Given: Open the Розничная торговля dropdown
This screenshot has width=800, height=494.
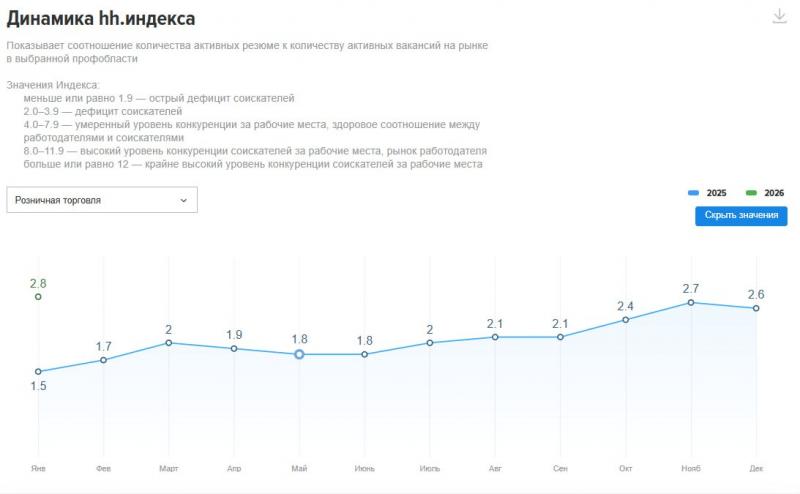Looking at the screenshot, I should (x=102, y=200).
